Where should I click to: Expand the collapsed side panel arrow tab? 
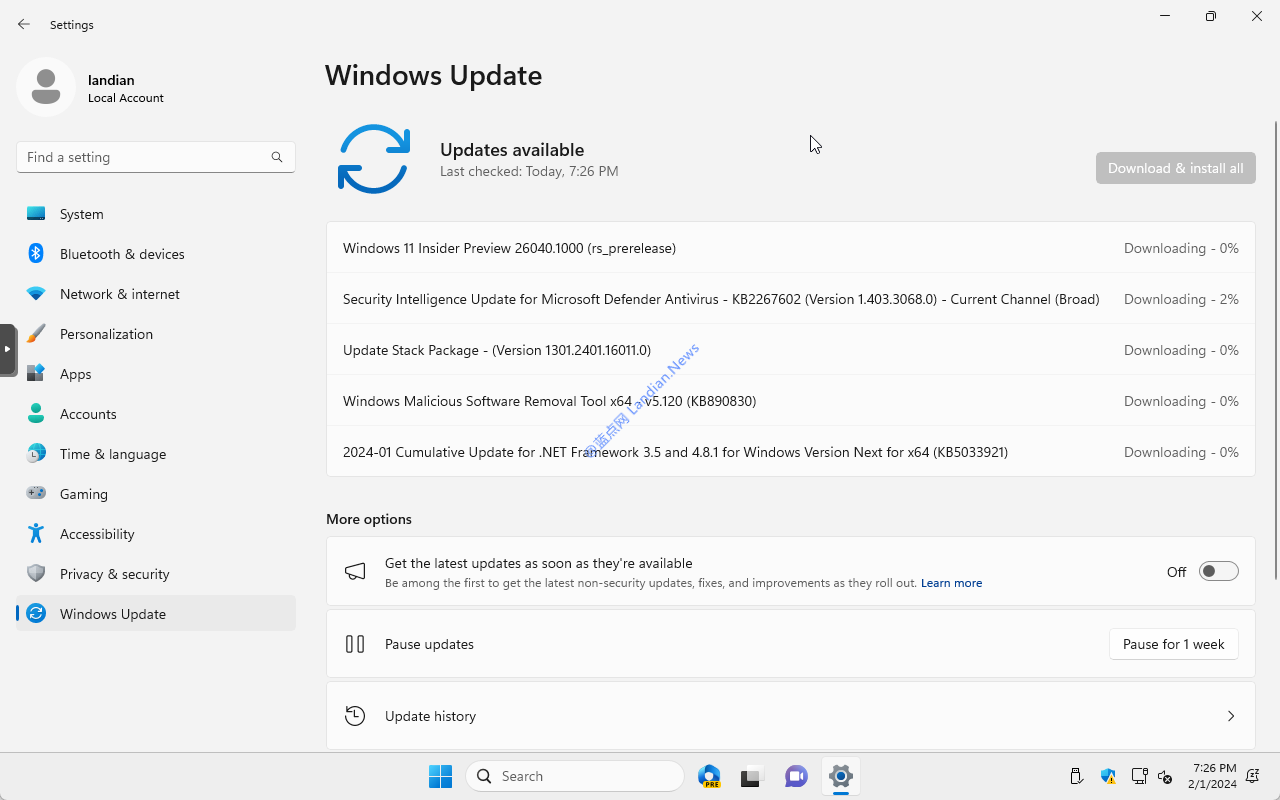coord(7,349)
